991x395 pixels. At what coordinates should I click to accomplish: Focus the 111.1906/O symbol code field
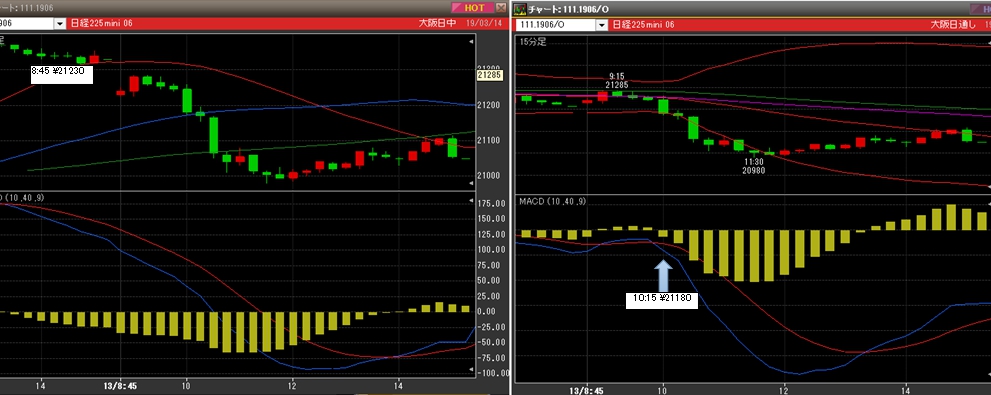(x=556, y=25)
